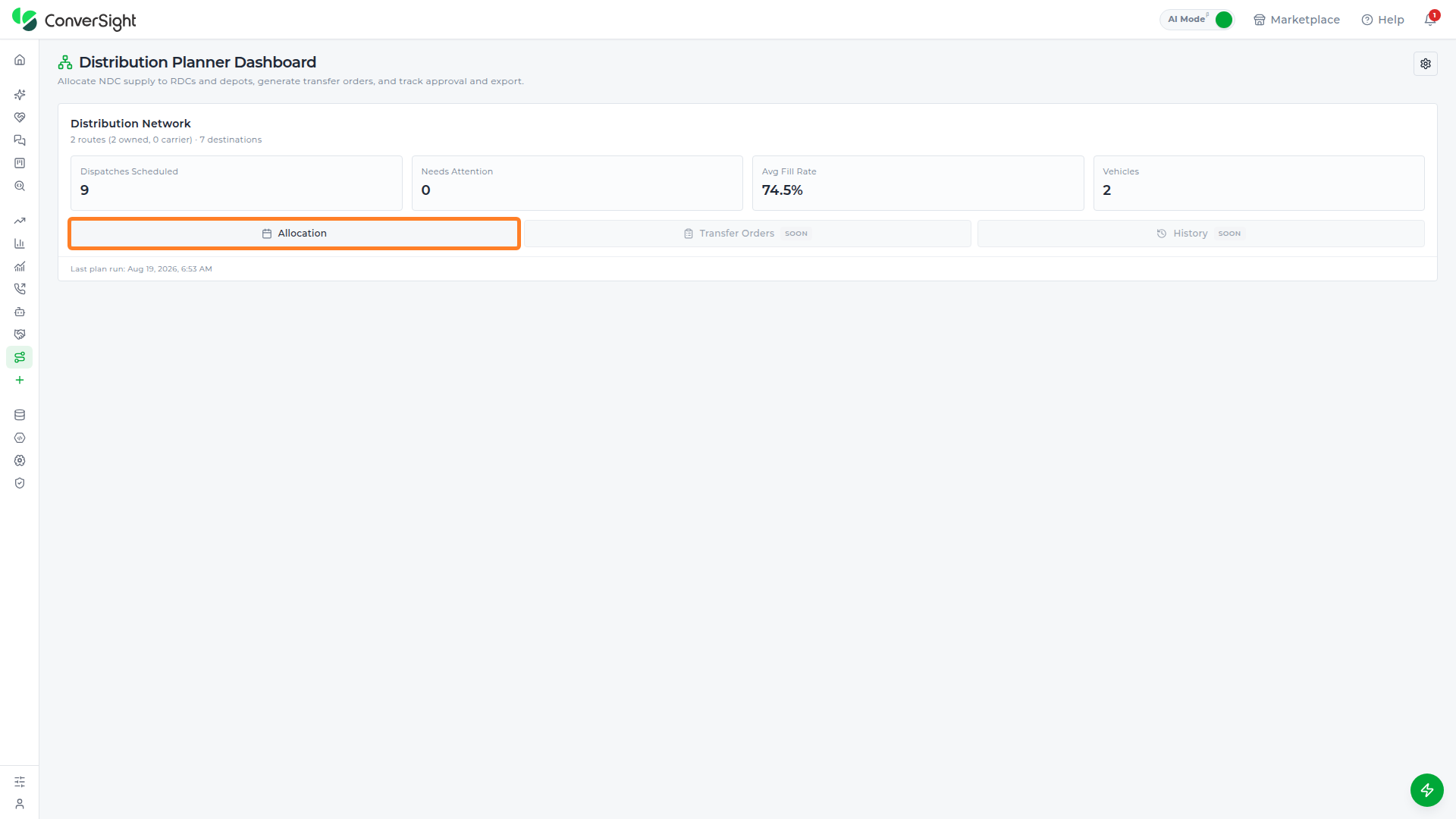Click the green plus add icon
This screenshot has width=1456, height=819.
[x=20, y=380]
